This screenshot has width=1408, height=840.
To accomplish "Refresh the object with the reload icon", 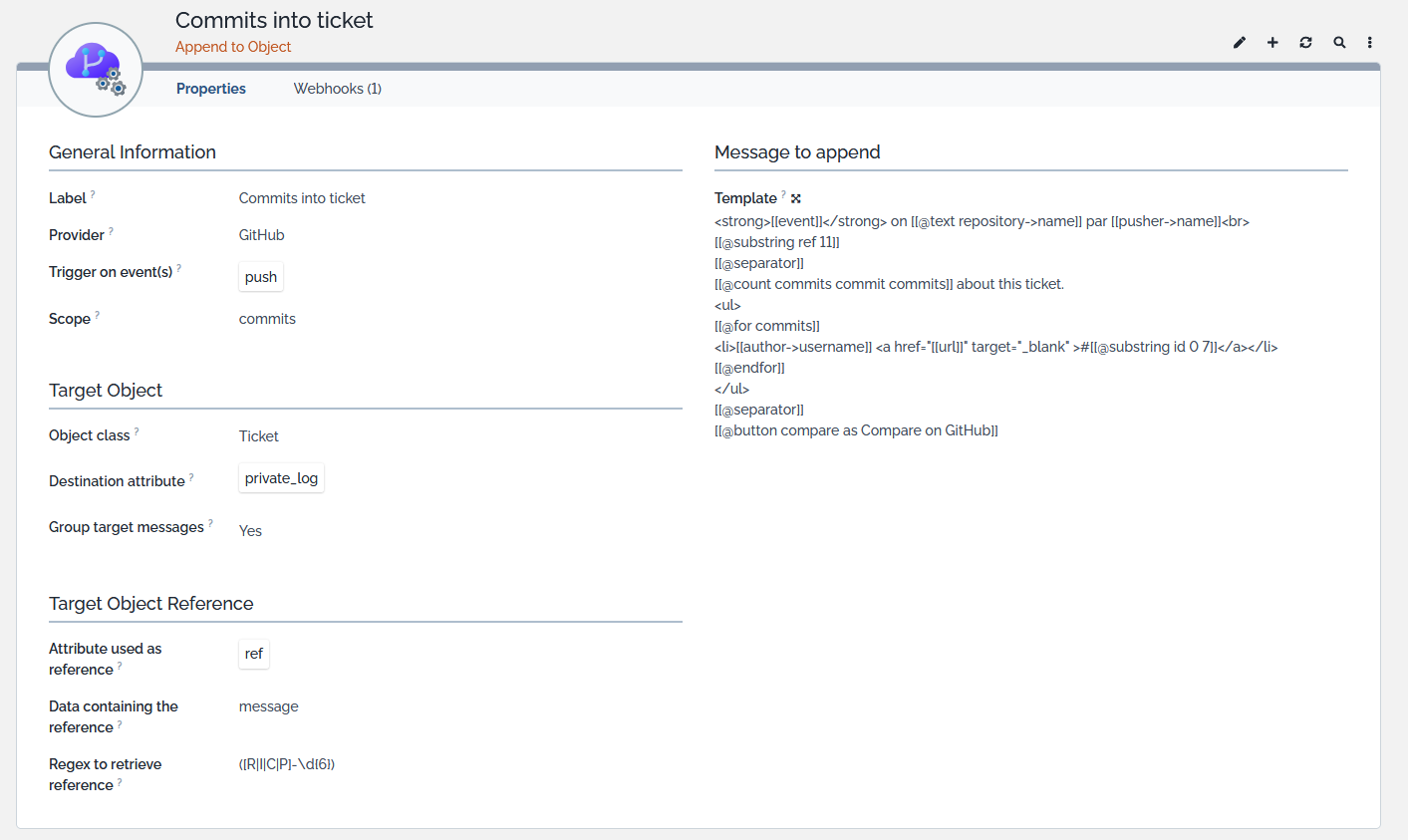I will tap(1305, 43).
